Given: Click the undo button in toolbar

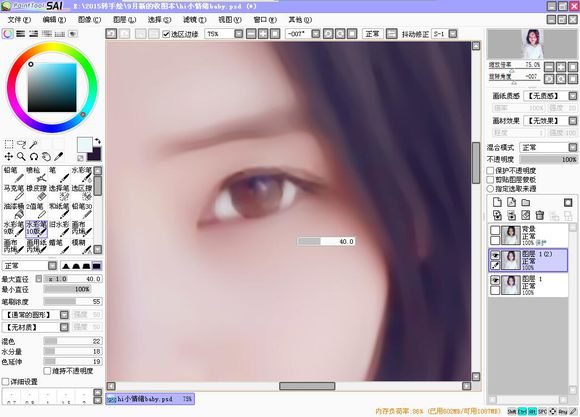Looking at the screenshot, I should coord(111,34).
